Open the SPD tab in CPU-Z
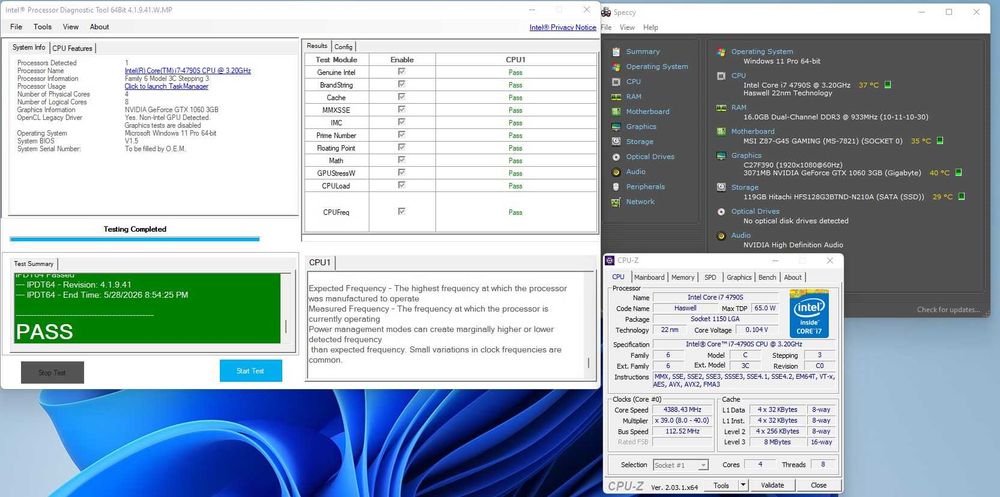Viewport: 1000px width, 497px height. pos(710,278)
